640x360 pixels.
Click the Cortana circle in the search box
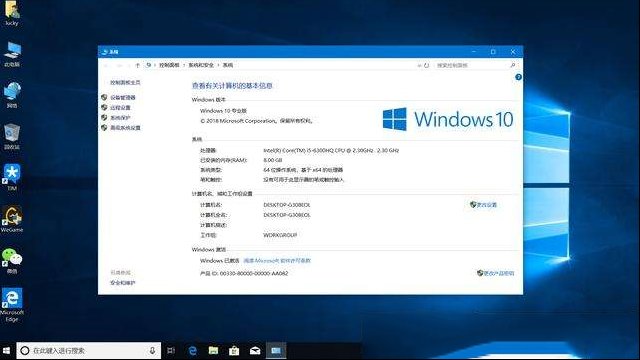[x=24, y=351]
